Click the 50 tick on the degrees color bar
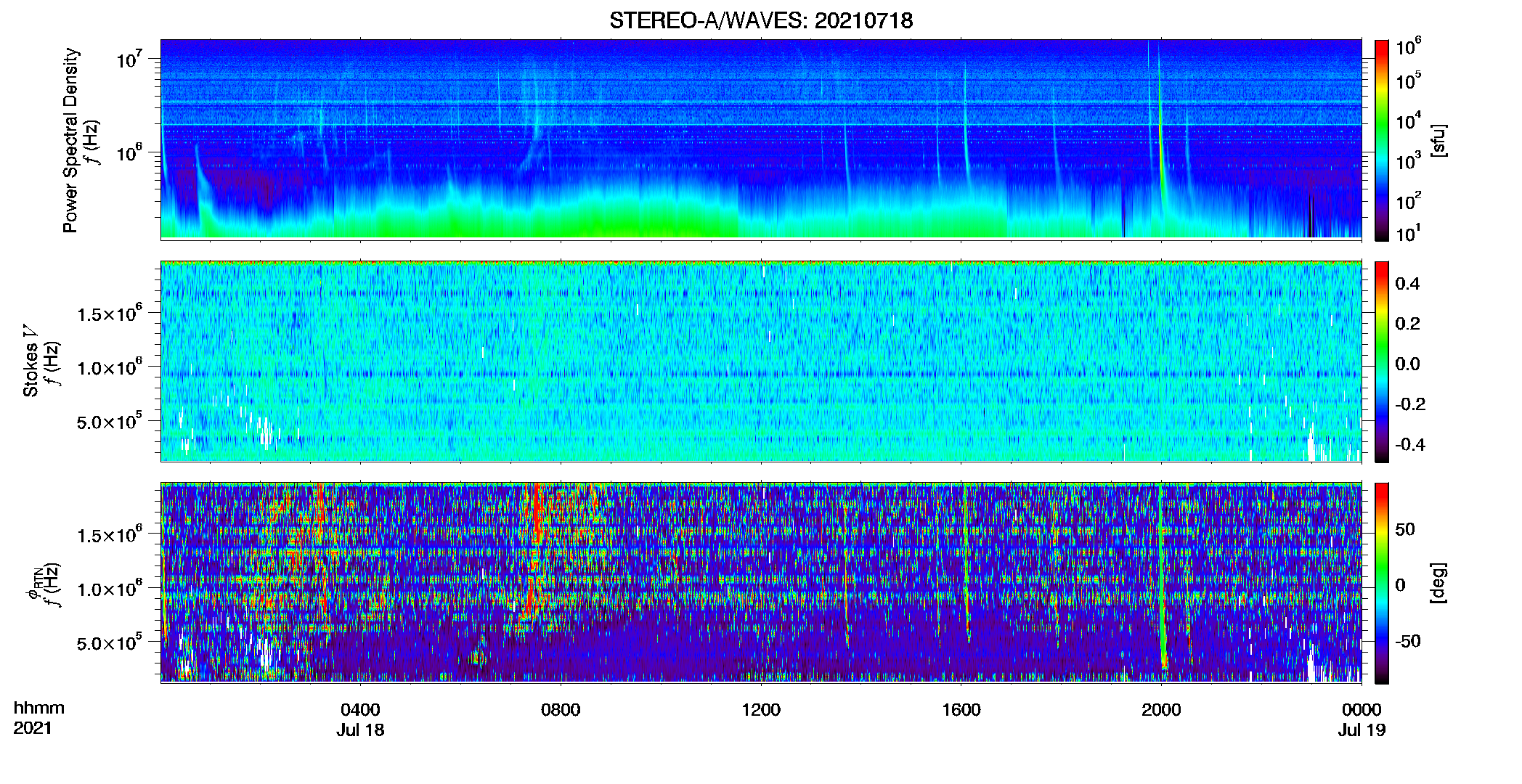Screen dimensions: 1522x784 (x=1404, y=529)
